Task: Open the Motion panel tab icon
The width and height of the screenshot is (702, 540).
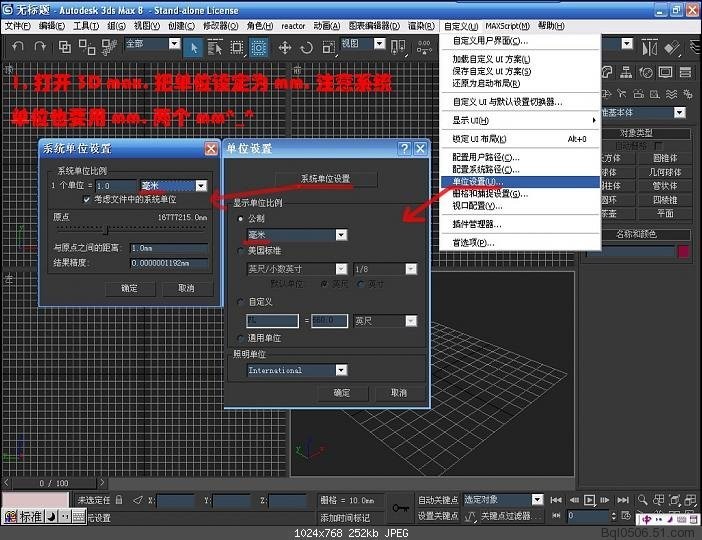Action: [646, 72]
